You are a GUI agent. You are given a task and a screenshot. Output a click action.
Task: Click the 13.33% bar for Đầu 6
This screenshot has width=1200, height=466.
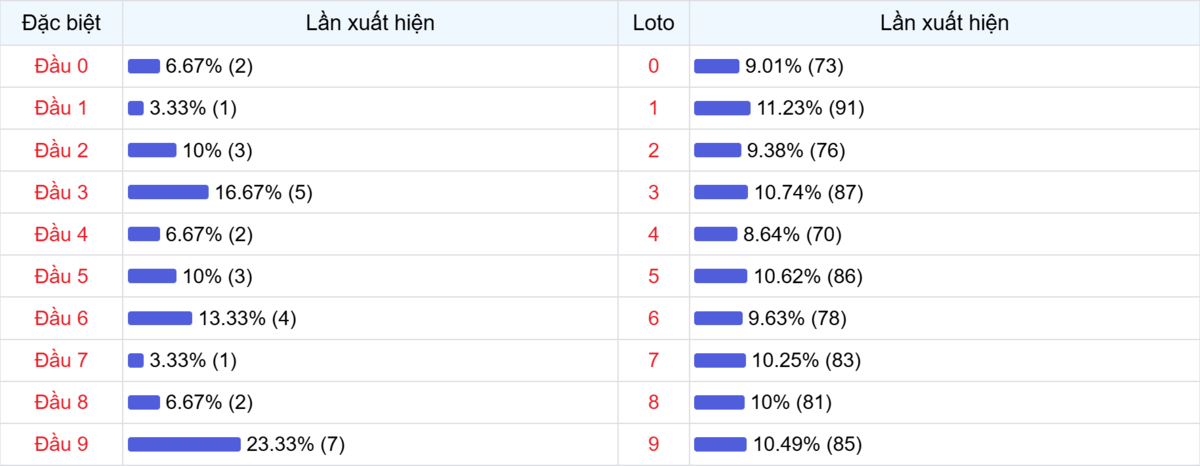pyautogui.click(x=160, y=318)
